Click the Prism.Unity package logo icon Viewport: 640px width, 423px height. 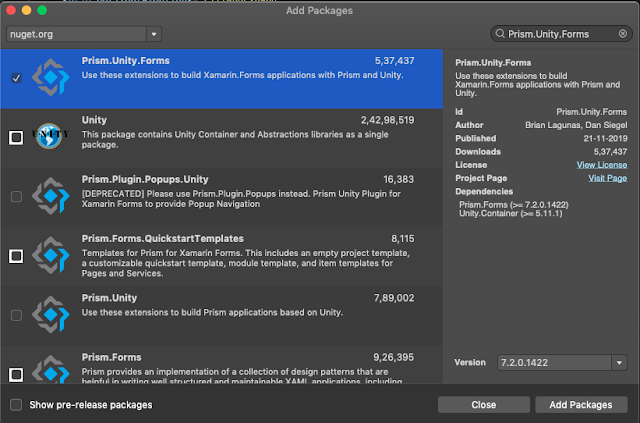point(51,314)
